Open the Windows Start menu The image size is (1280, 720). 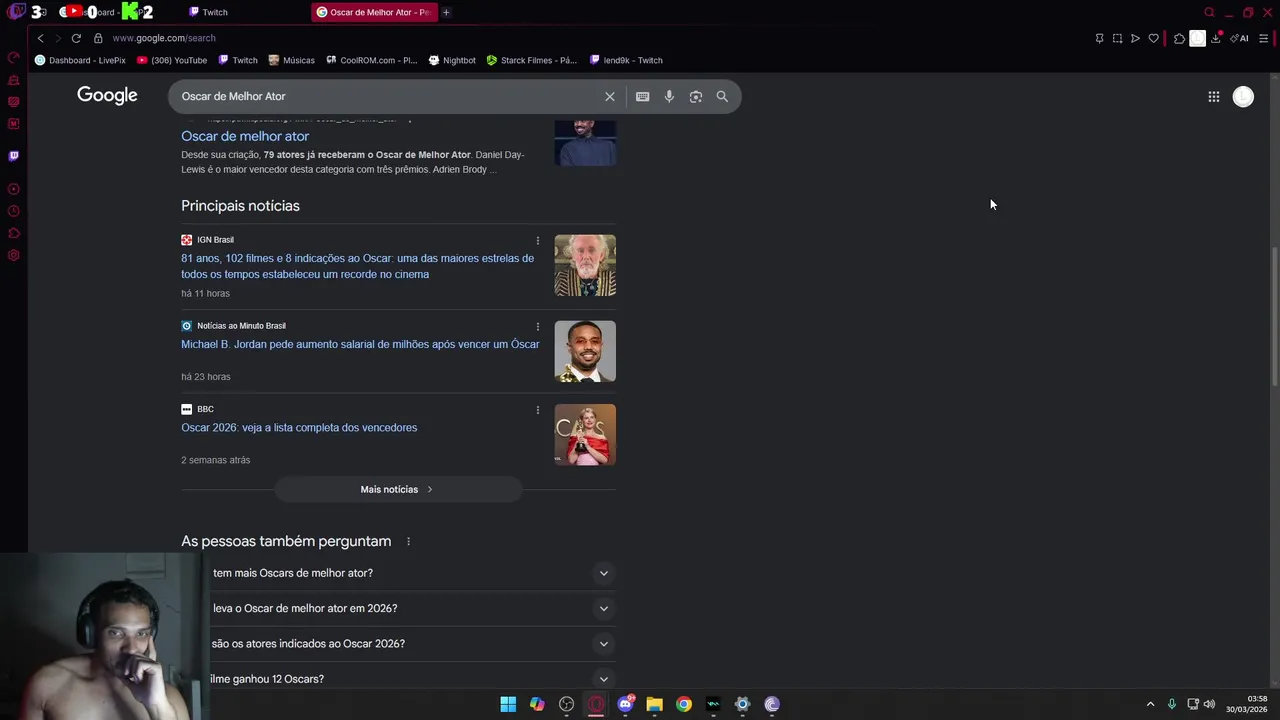pyautogui.click(x=508, y=704)
